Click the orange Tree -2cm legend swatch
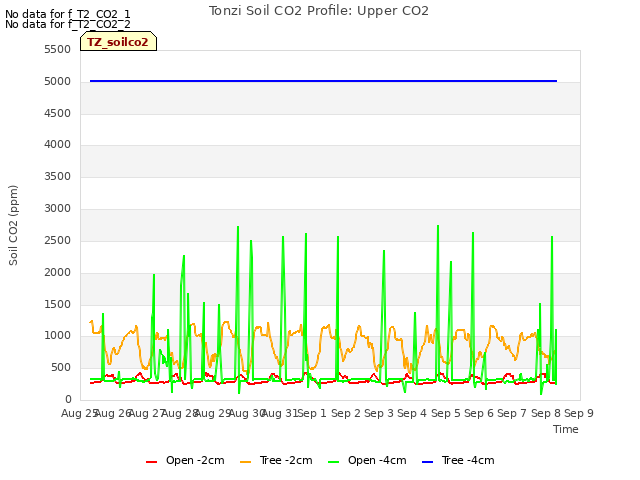This screenshot has height=480, width=640. [x=245, y=462]
